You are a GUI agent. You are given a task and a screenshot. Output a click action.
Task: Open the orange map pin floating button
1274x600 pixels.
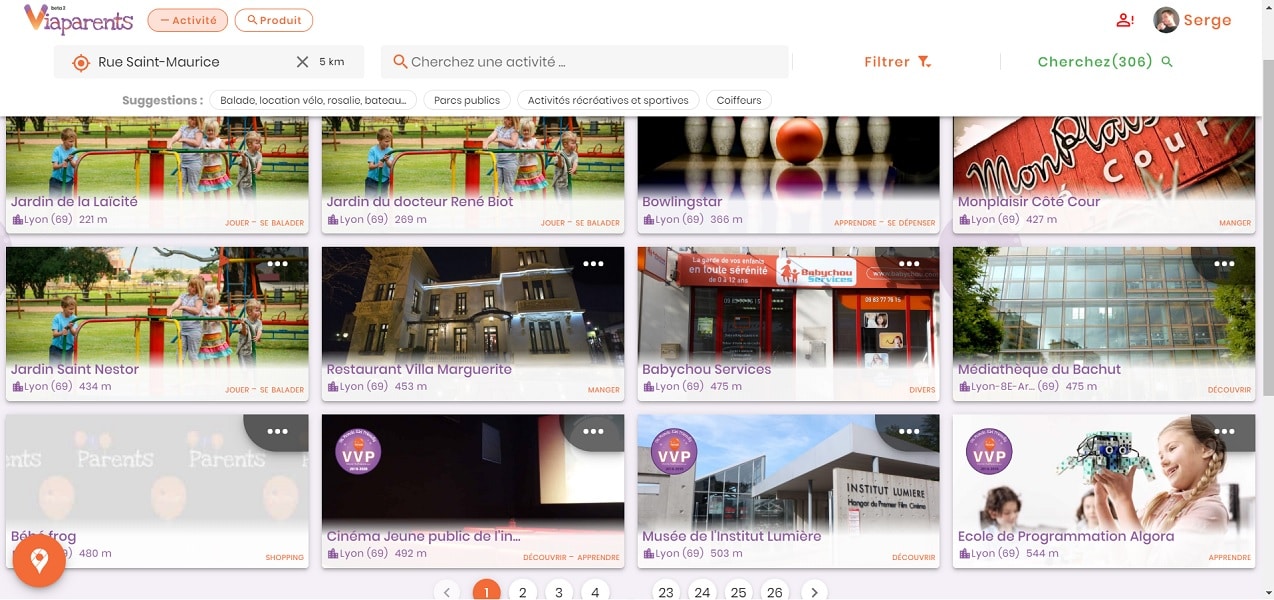39,561
